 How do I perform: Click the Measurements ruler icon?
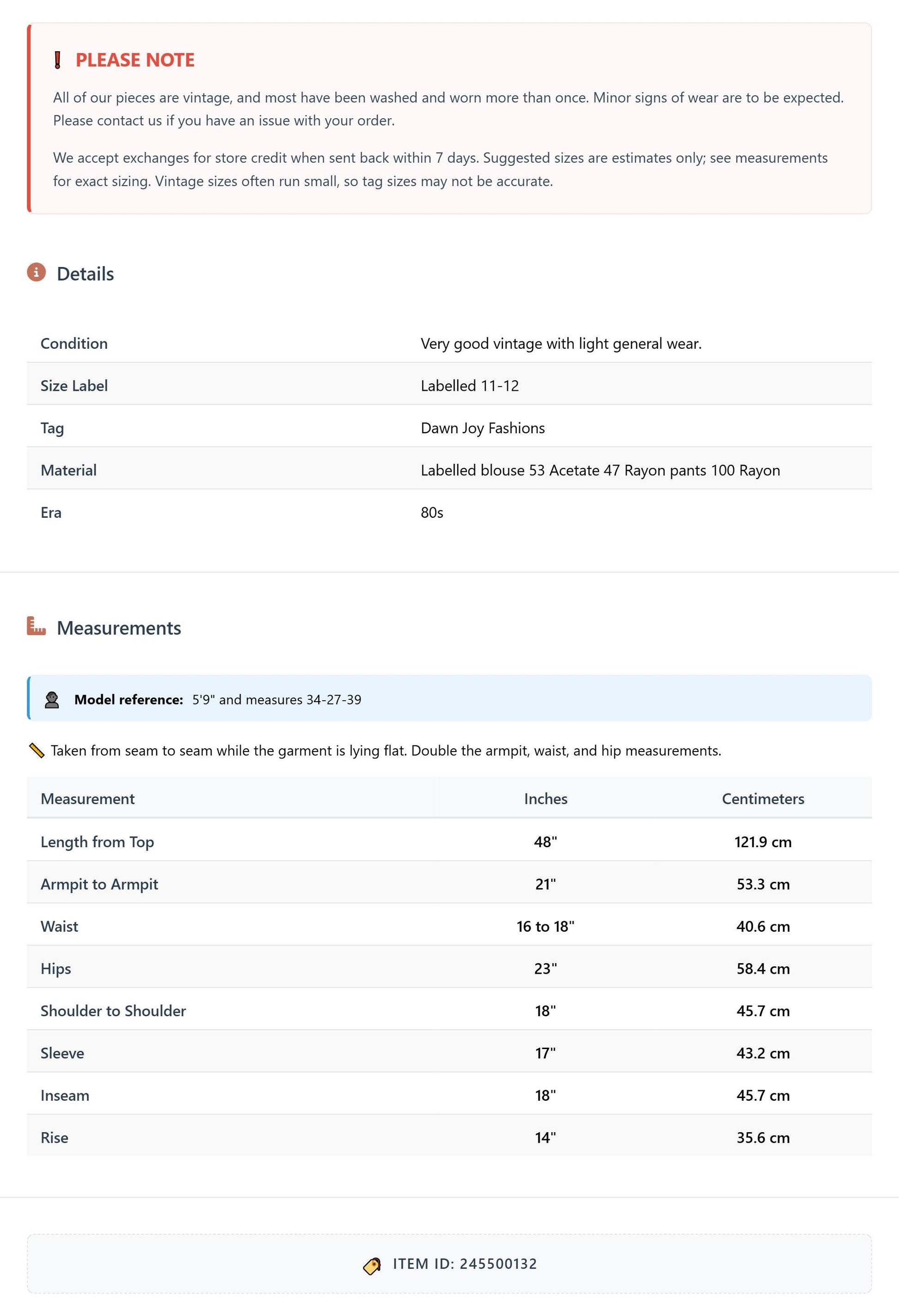pyautogui.click(x=36, y=626)
